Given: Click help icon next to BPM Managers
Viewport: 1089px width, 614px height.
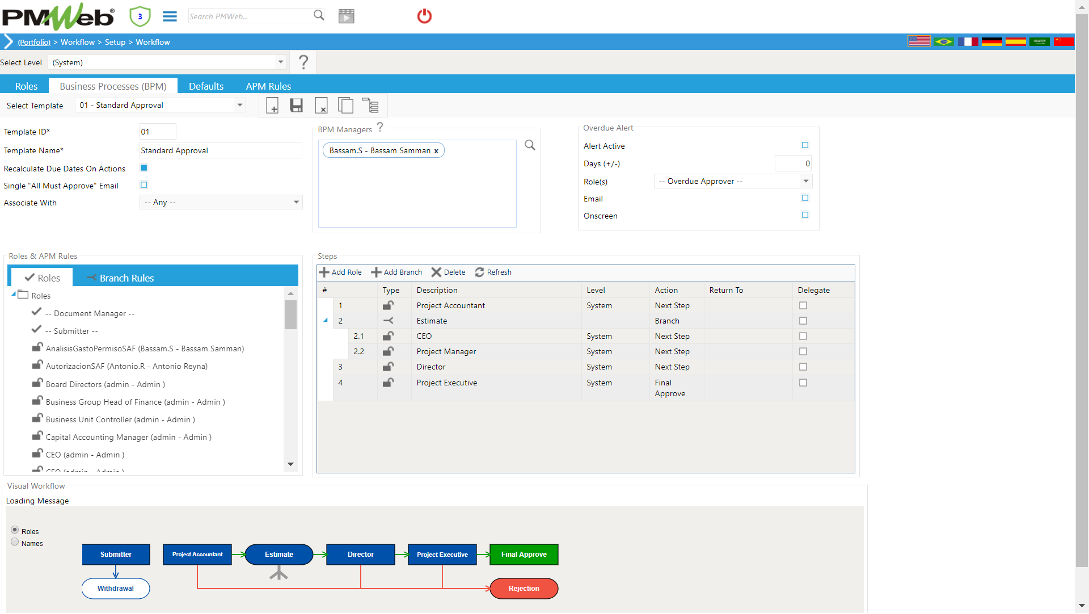Looking at the screenshot, I should click(380, 127).
